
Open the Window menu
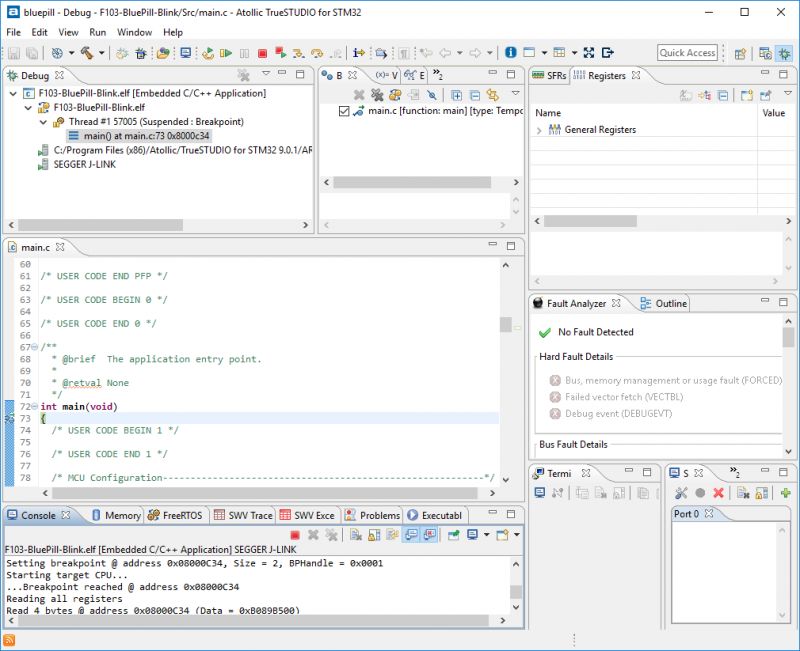[x=134, y=32]
